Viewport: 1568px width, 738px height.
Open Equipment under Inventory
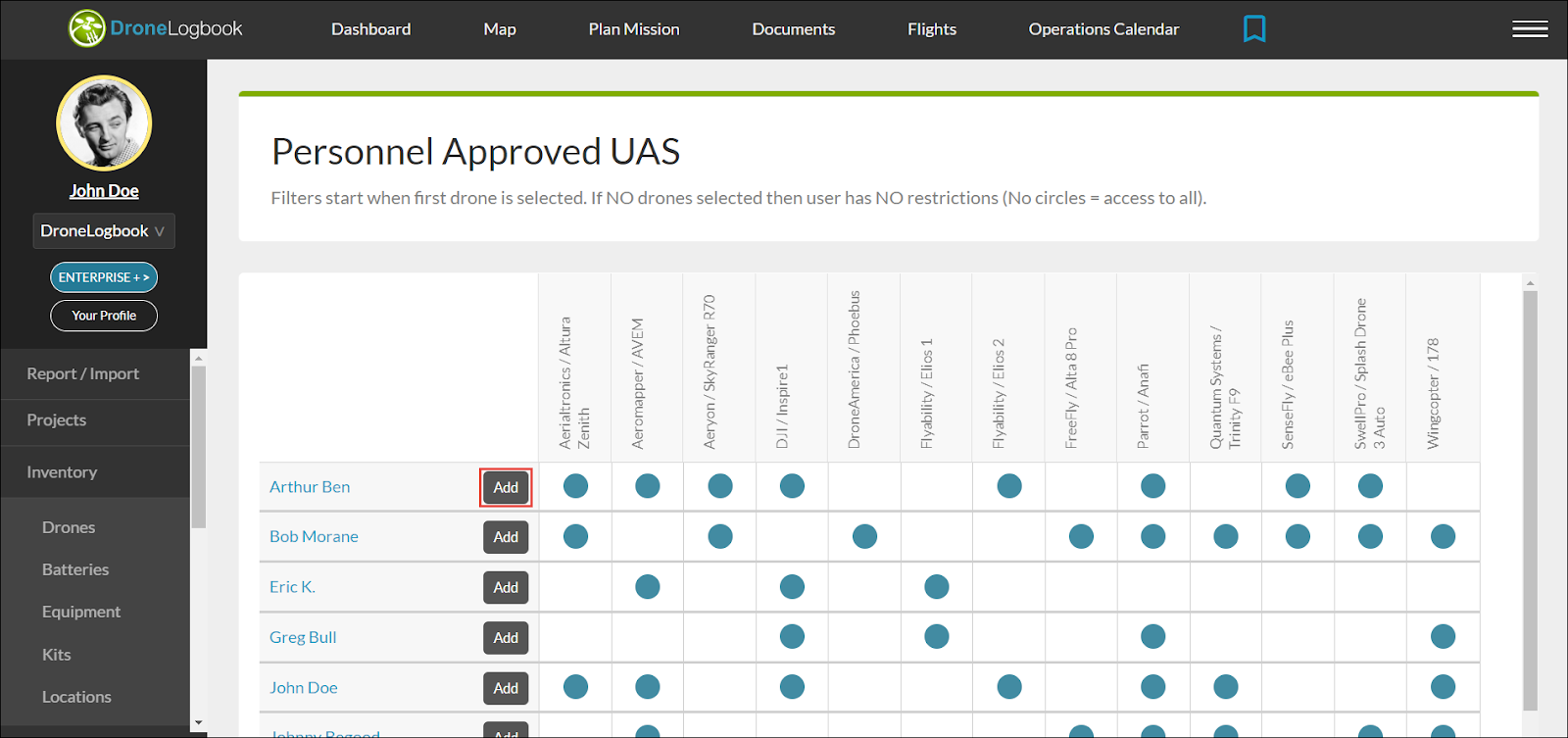tap(81, 612)
